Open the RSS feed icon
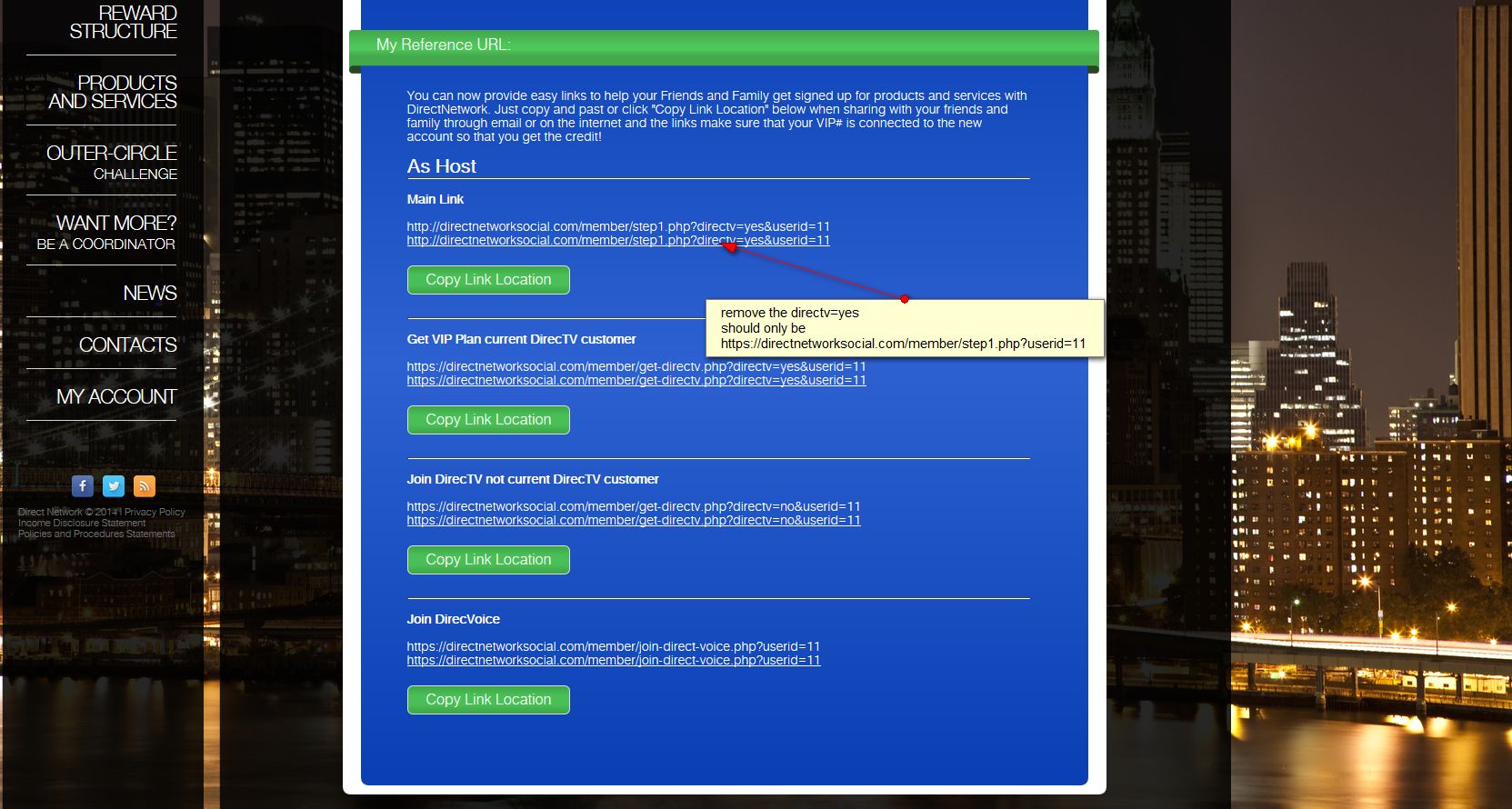Screen dimensions: 1512x809 tap(145, 486)
